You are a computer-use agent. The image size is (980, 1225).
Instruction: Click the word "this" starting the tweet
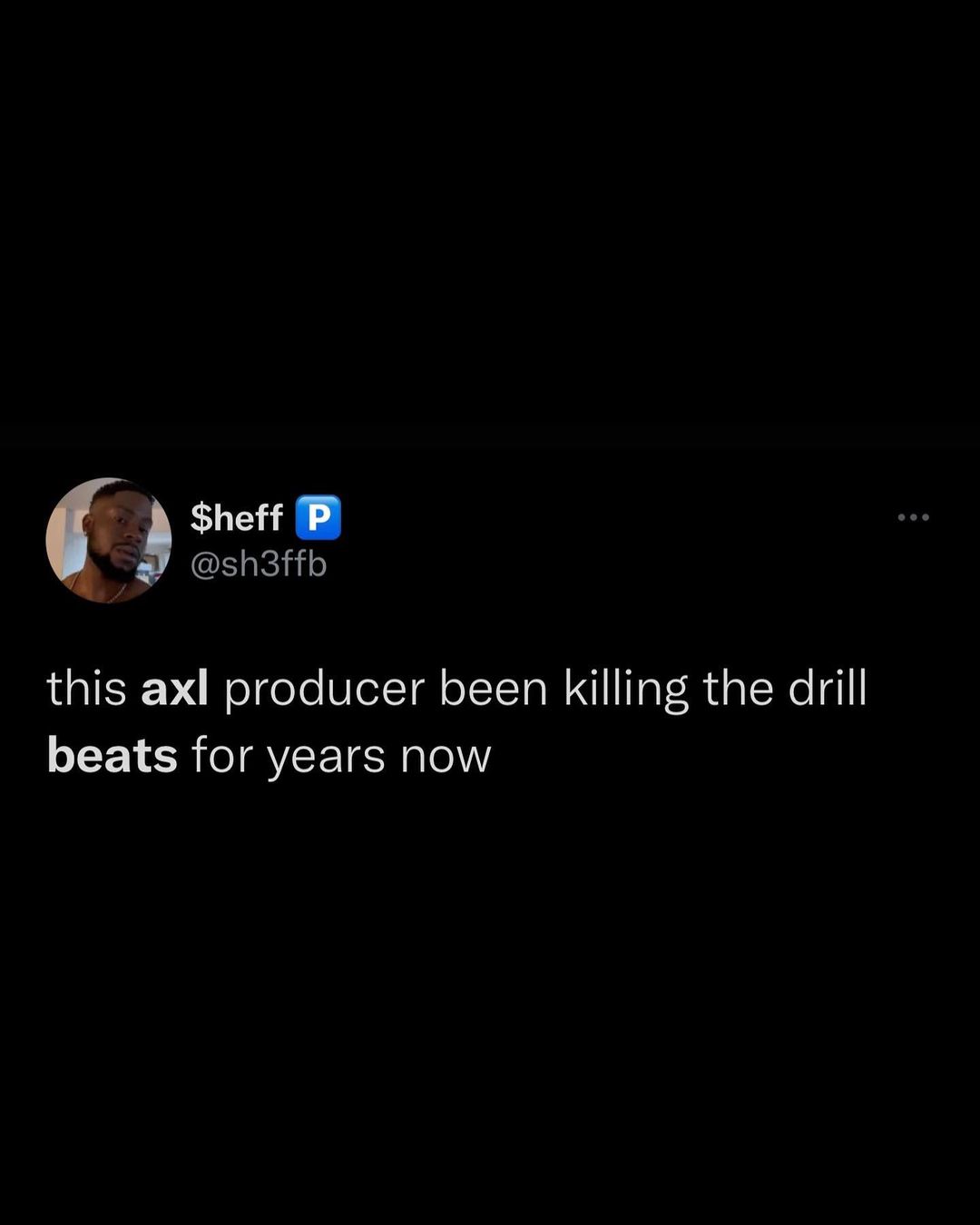coord(86,689)
